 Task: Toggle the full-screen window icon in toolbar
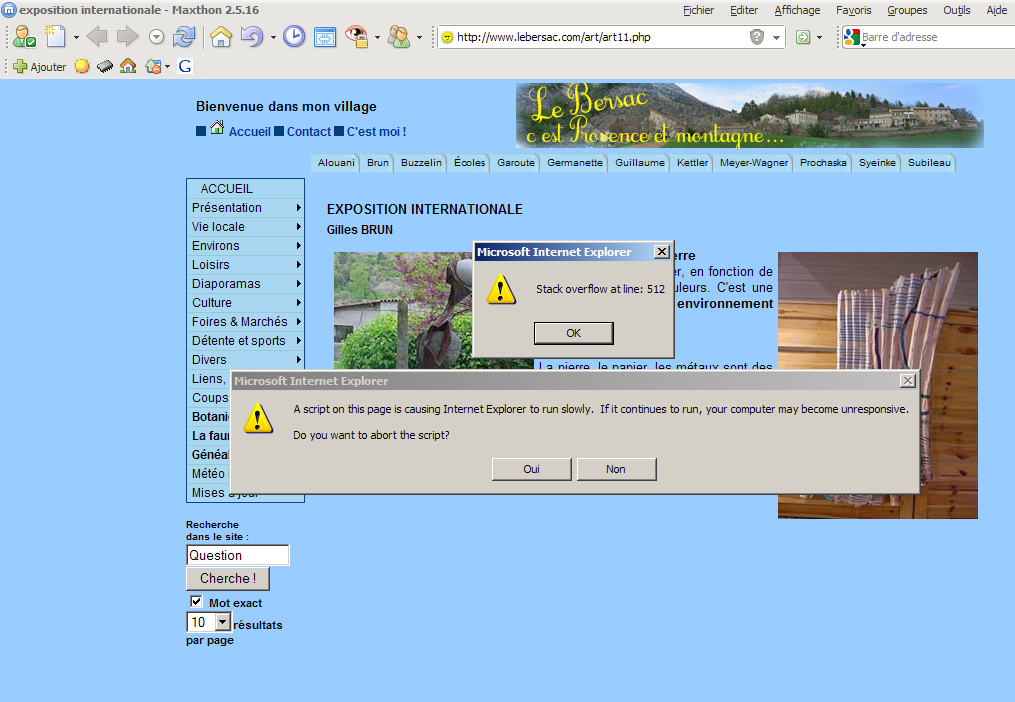tap(324, 38)
